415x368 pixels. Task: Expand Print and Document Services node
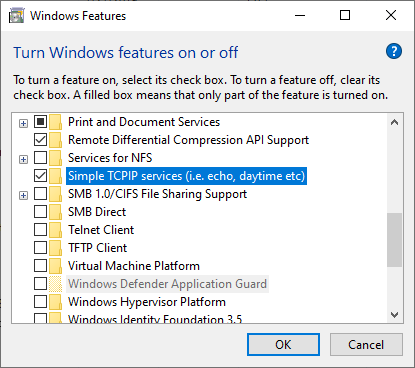(x=23, y=124)
